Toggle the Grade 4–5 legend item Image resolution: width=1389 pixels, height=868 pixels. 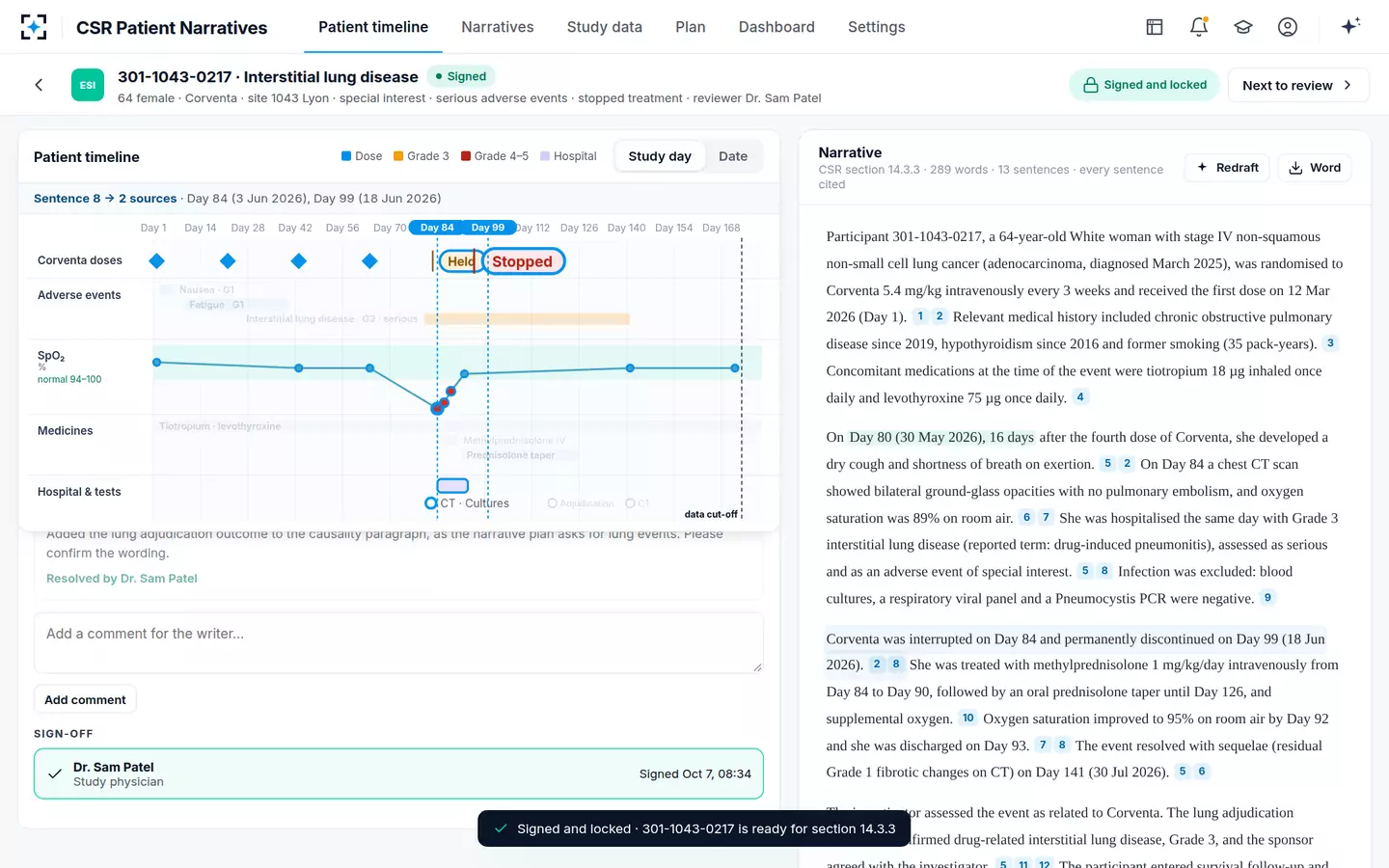pos(495,156)
